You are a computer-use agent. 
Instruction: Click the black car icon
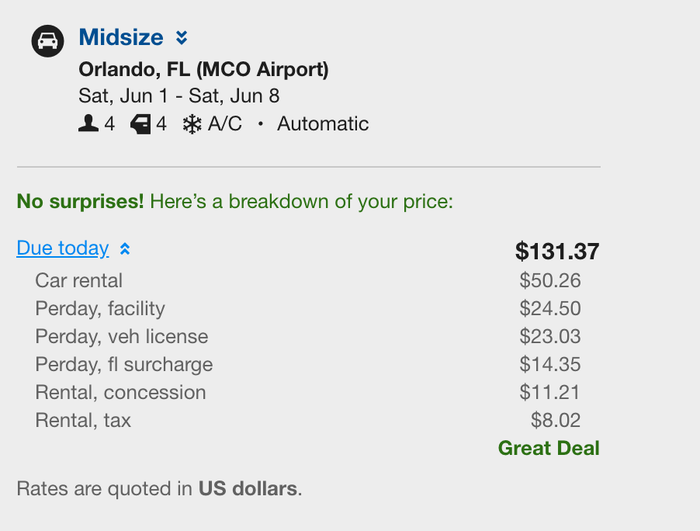pyautogui.click(x=48, y=41)
